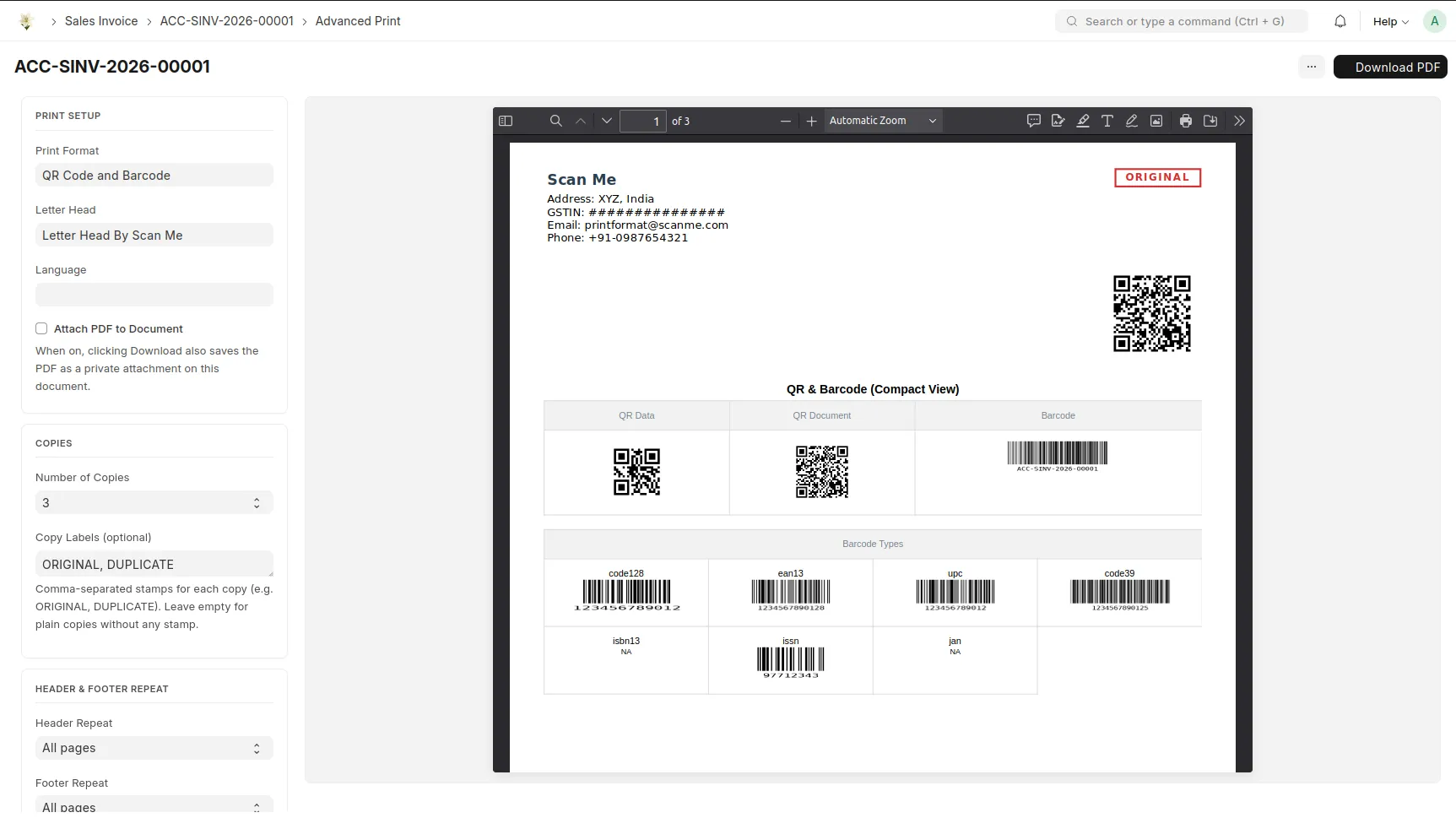Open the PDF viewer tools chevron menu
This screenshot has width=1456, height=818.
point(1239,121)
